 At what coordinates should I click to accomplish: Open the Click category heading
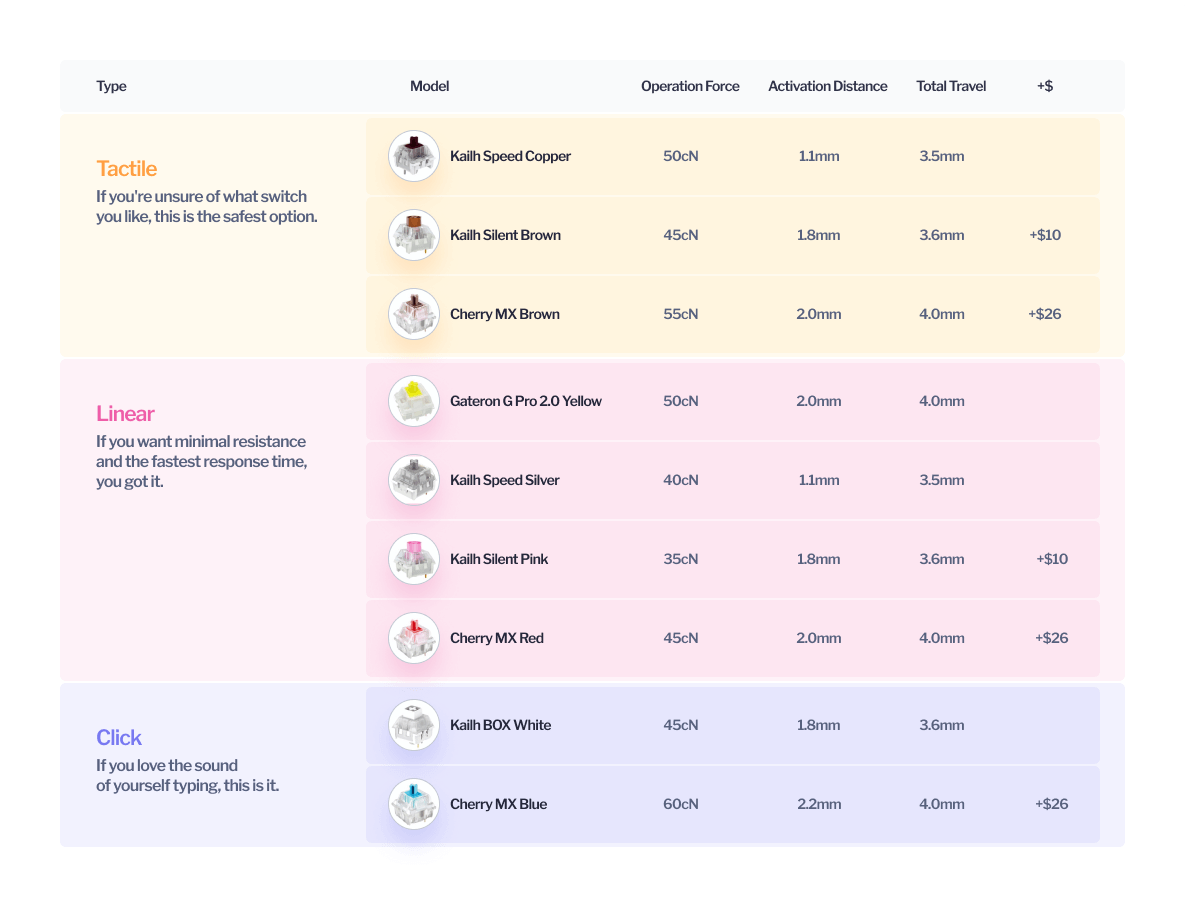click(x=119, y=737)
